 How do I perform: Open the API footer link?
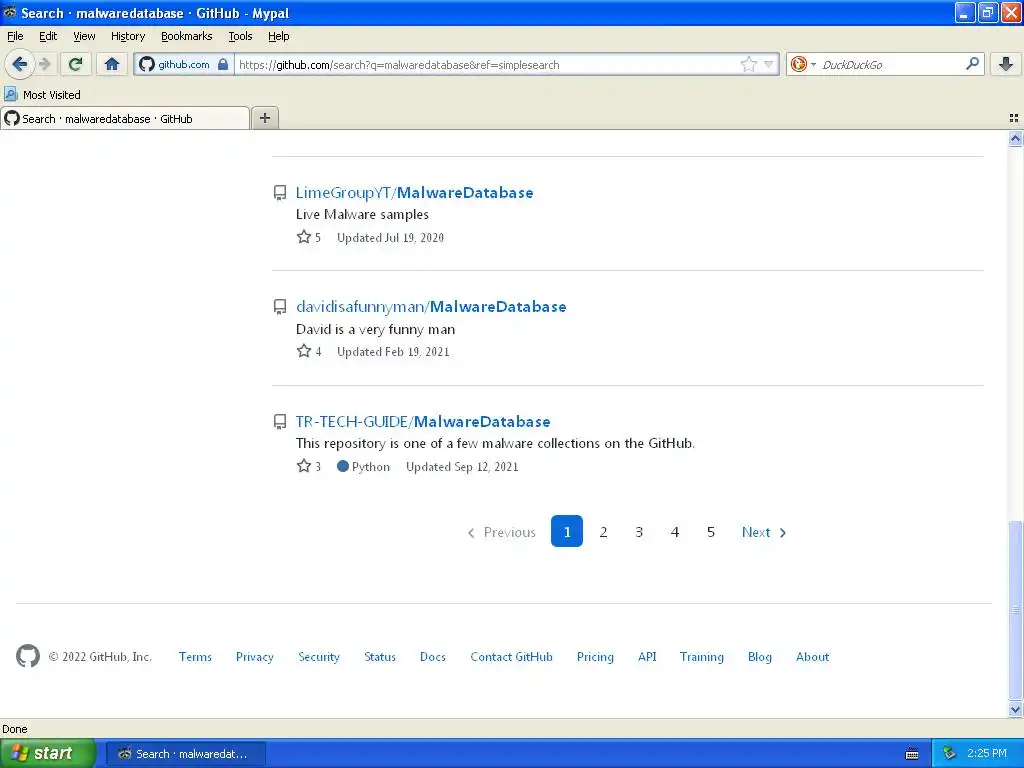[647, 657]
